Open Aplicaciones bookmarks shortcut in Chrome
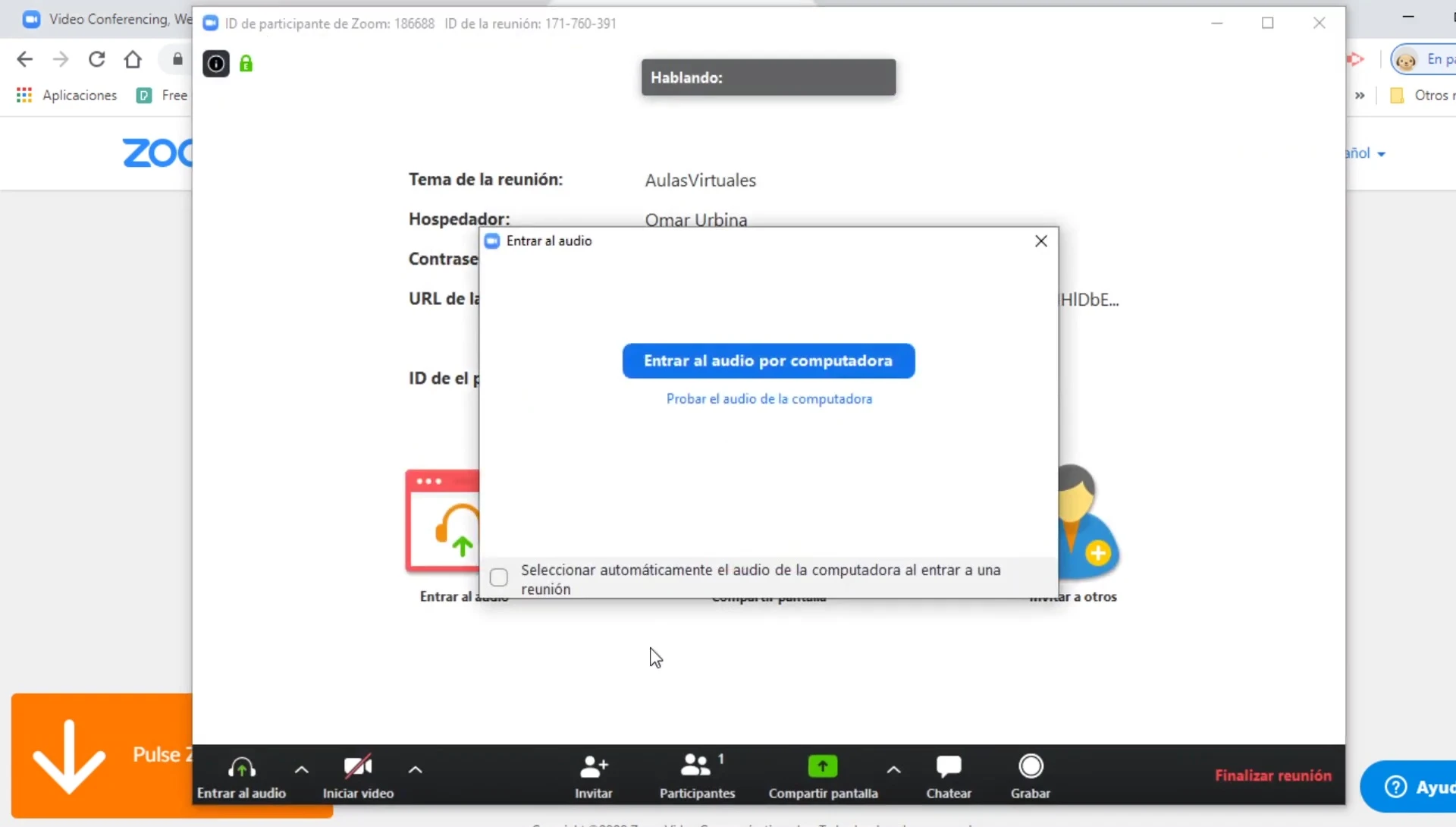This screenshot has width=1456, height=827. [67, 95]
